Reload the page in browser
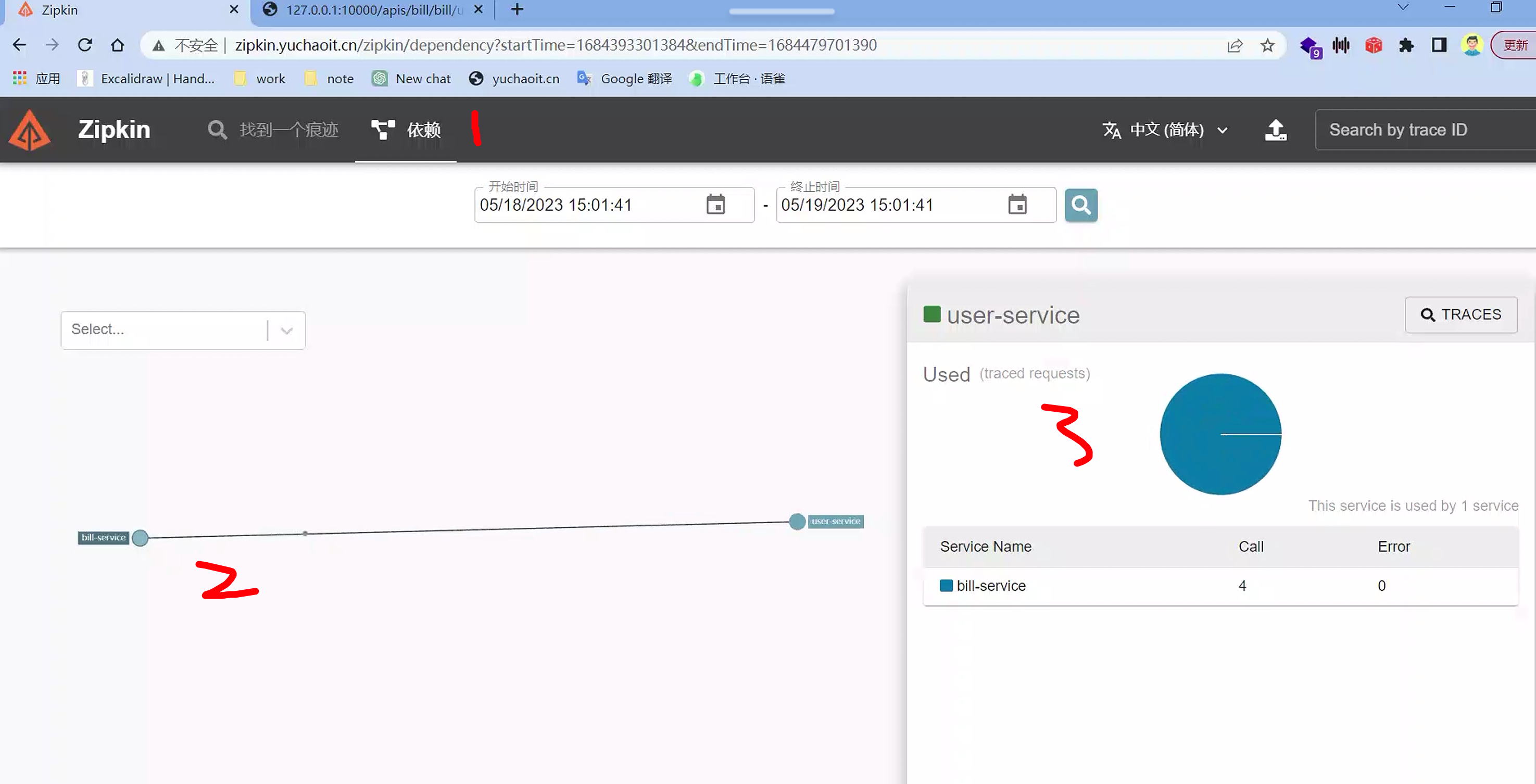Screen dimensions: 1536x784 click(85, 45)
